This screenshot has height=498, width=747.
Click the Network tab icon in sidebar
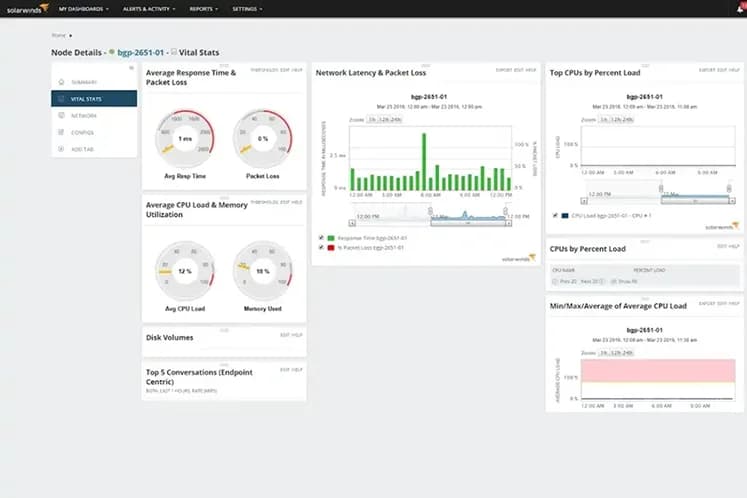point(61,115)
